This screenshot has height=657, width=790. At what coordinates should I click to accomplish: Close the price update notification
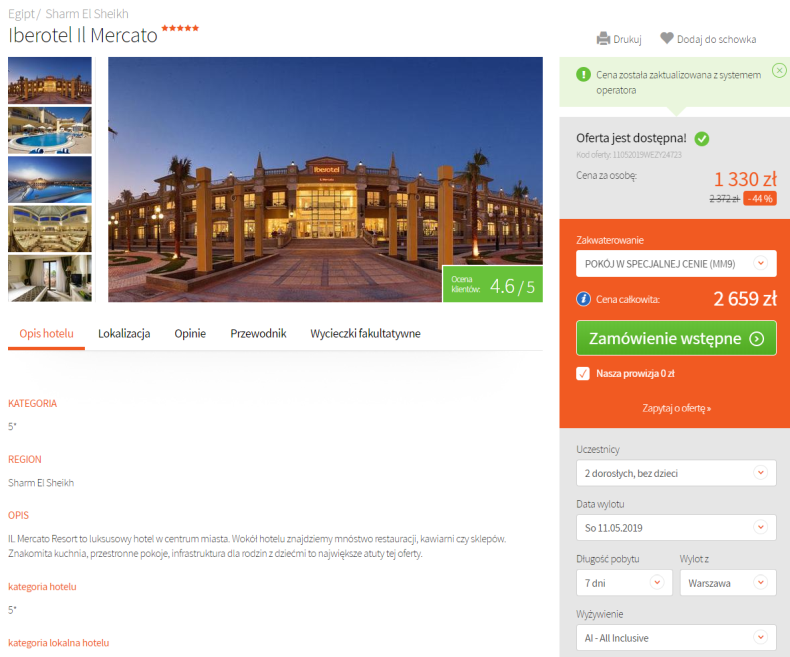[779, 70]
